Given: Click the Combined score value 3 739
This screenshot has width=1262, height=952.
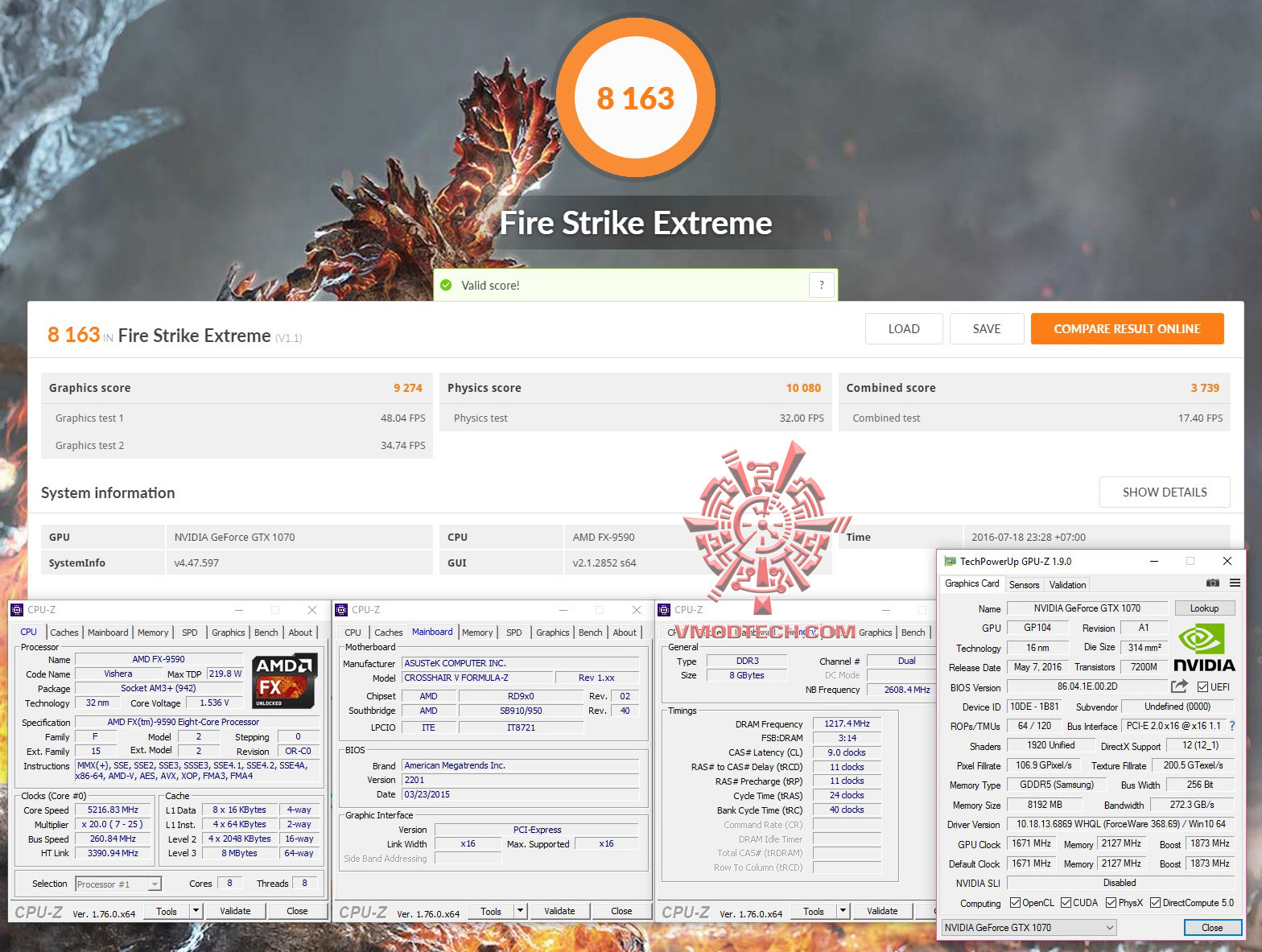Looking at the screenshot, I should tap(1205, 388).
